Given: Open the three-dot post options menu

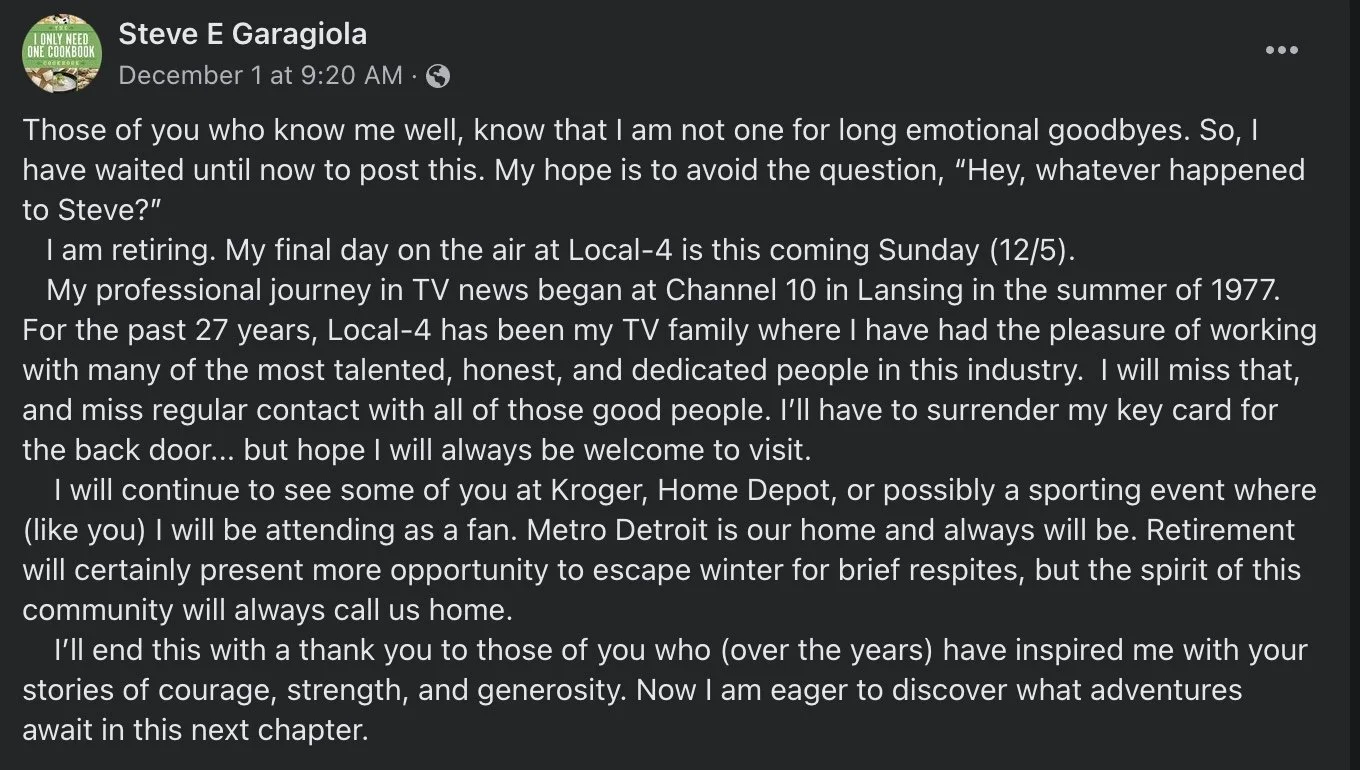Looking at the screenshot, I should 1281,50.
